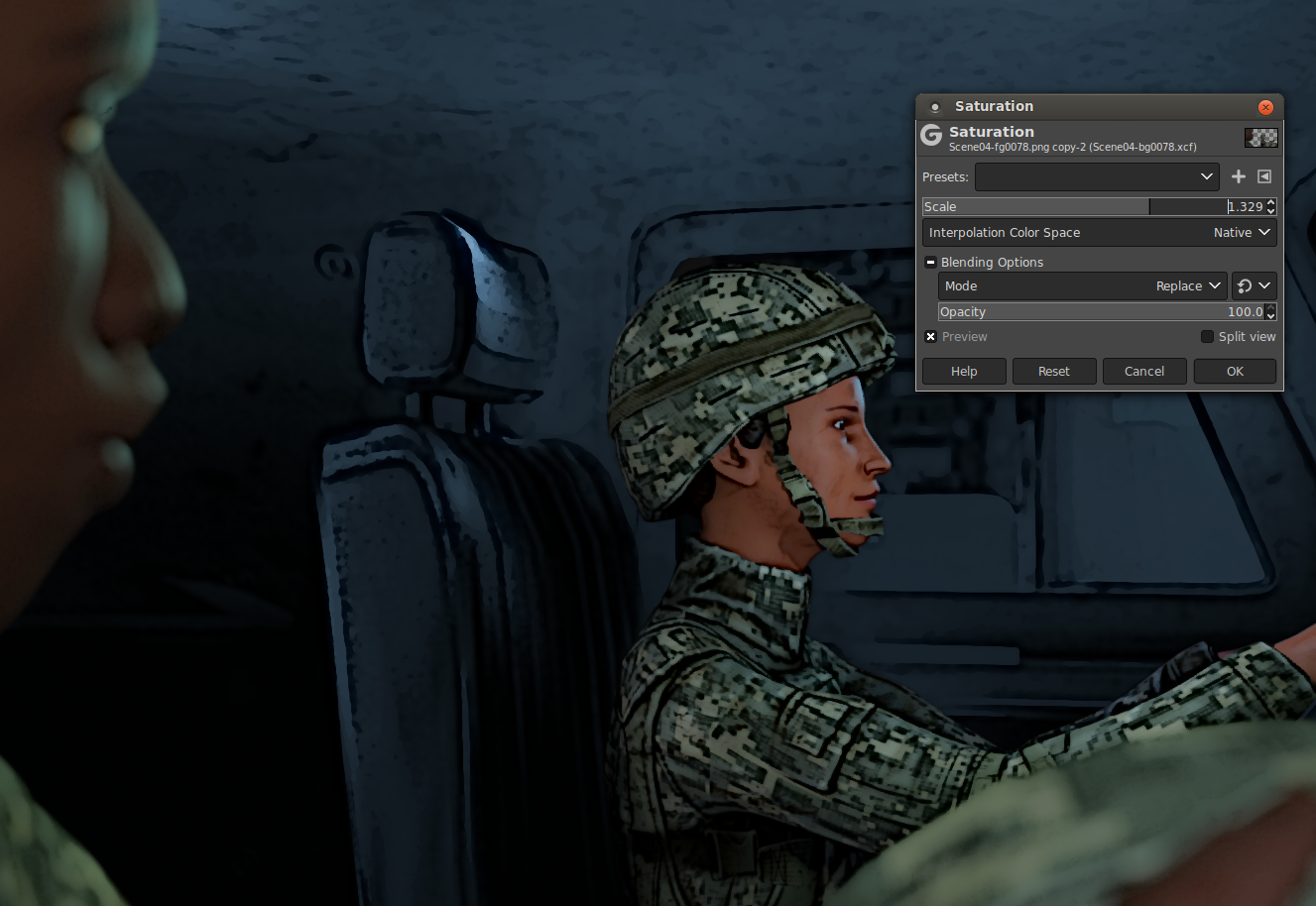The height and width of the screenshot is (906, 1316).
Task: Open the blend Mode dropdown
Action: (x=1083, y=286)
